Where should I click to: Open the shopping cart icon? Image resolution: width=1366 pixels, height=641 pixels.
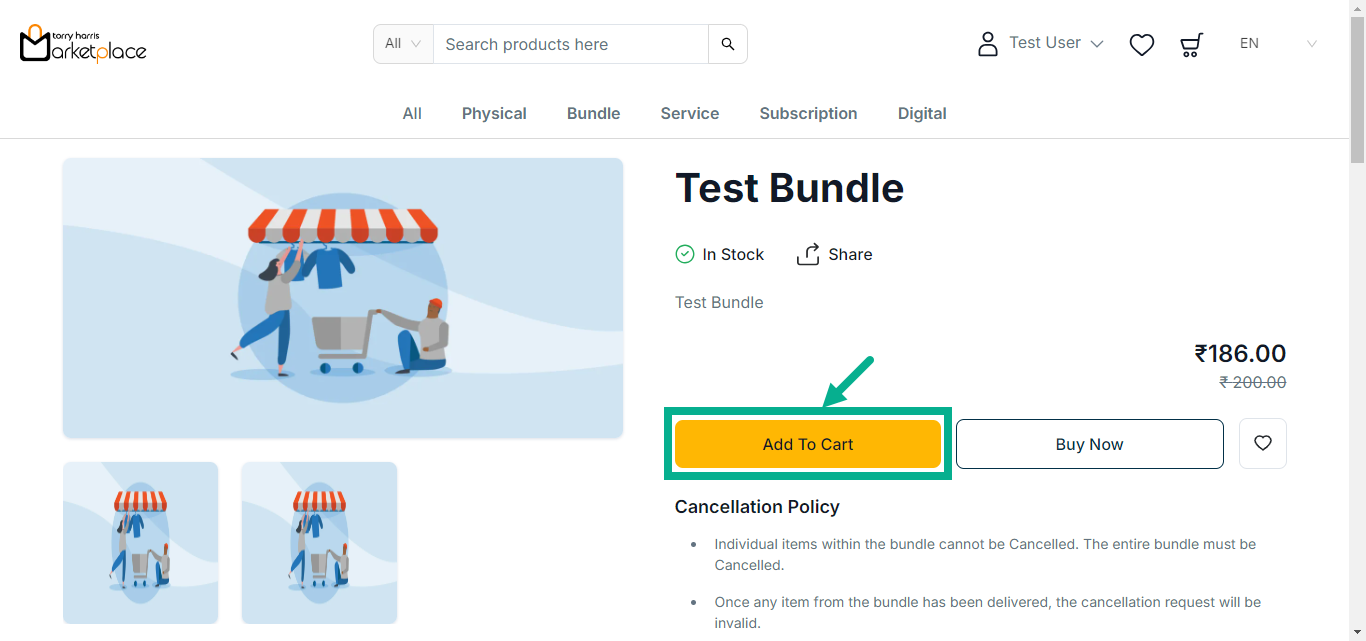tap(1191, 44)
